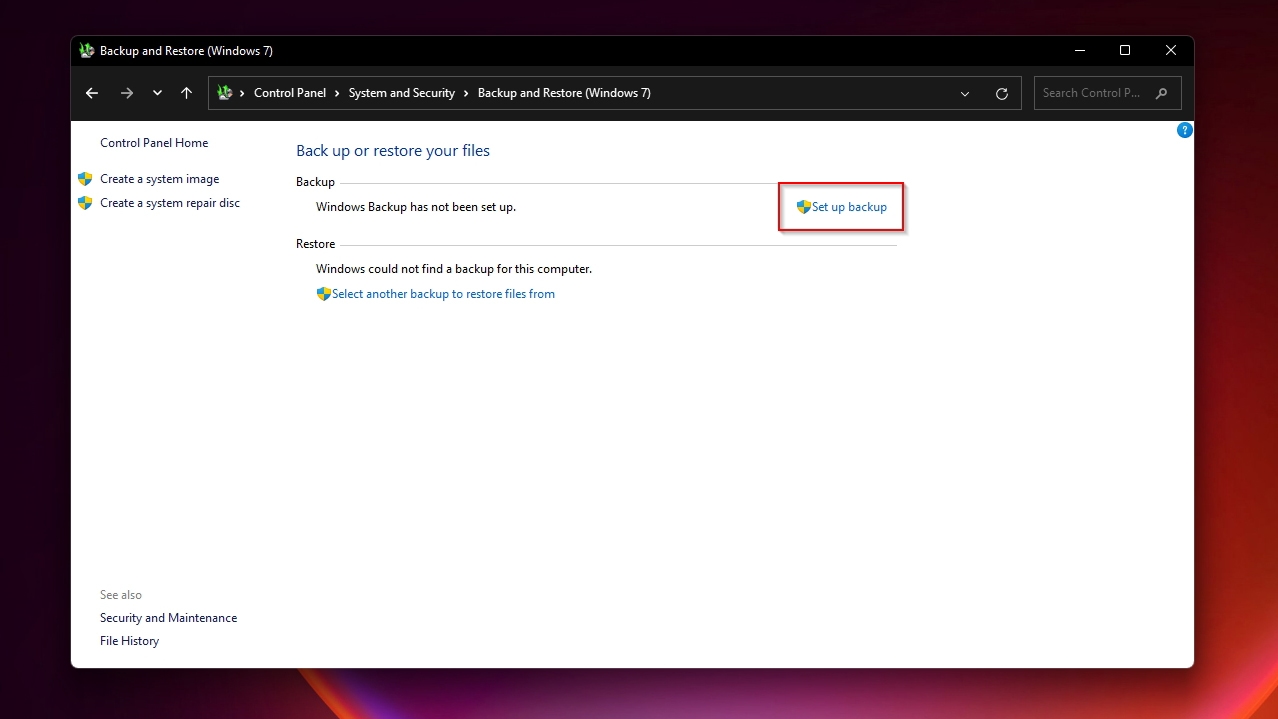1278x719 pixels.
Task: Open the blue help icon
Action: coord(1185,130)
